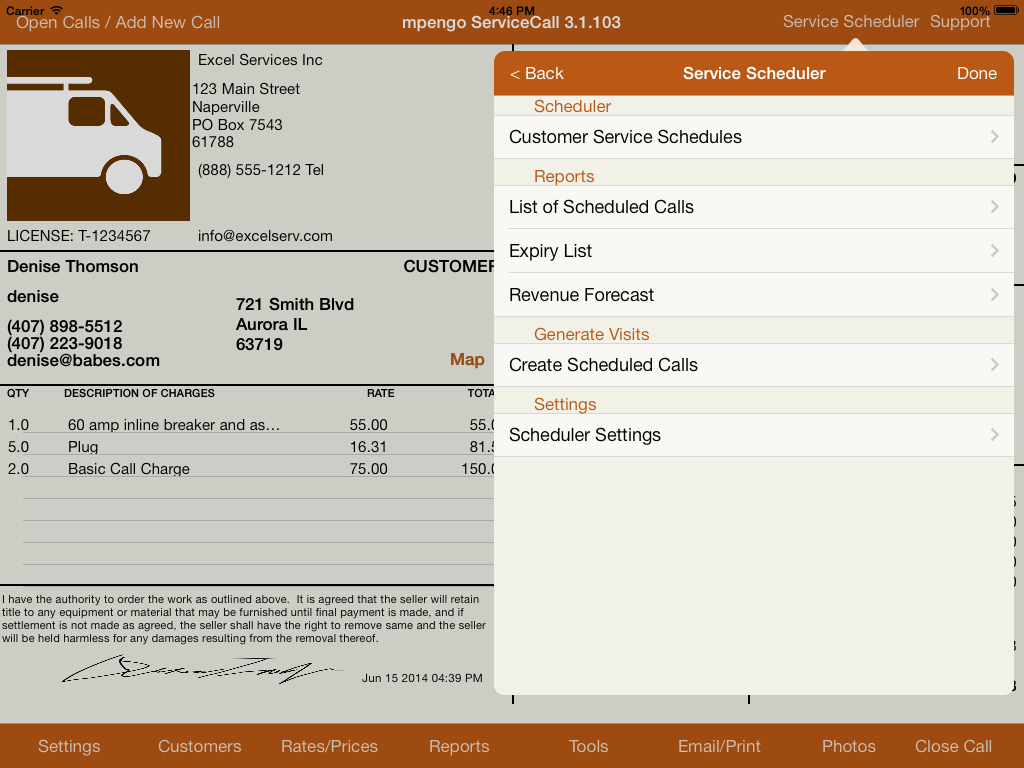Go back using the Back button
Screen dimensions: 1024x768
[x=537, y=73]
